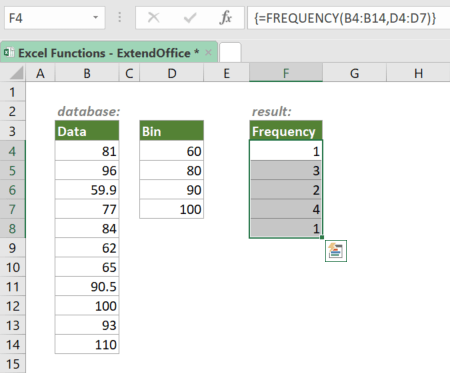The image size is (450, 373).
Task: Select frequency result 2 in row 6
Action: point(286,190)
